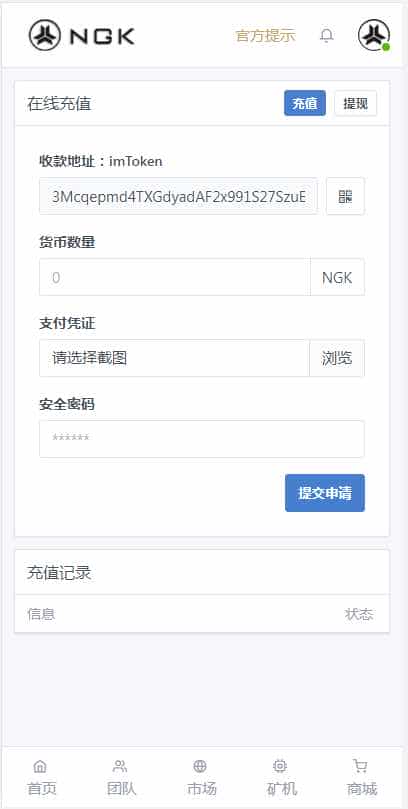Open the 矿机 miner chip icon
The width and height of the screenshot is (408, 809).
280,766
